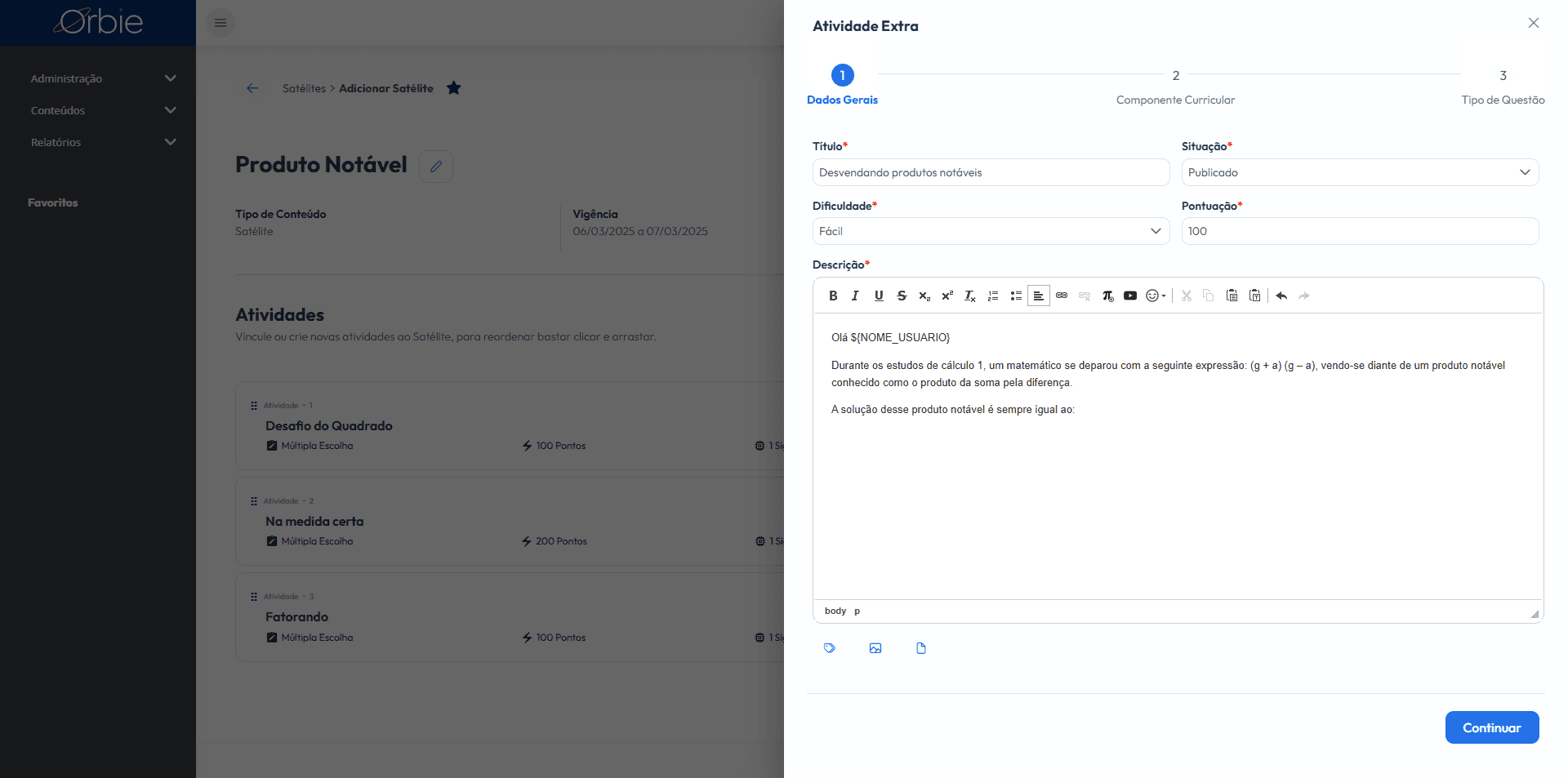Close the Atividade Extra panel
1568x778 pixels.
click(1534, 23)
